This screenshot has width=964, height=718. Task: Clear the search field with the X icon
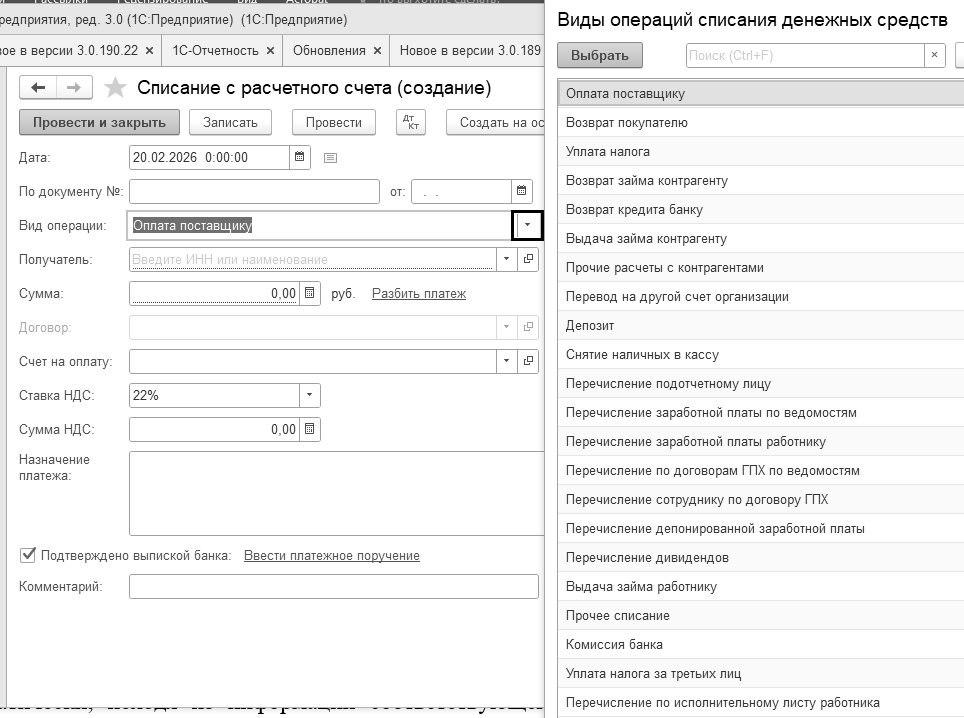[934, 55]
